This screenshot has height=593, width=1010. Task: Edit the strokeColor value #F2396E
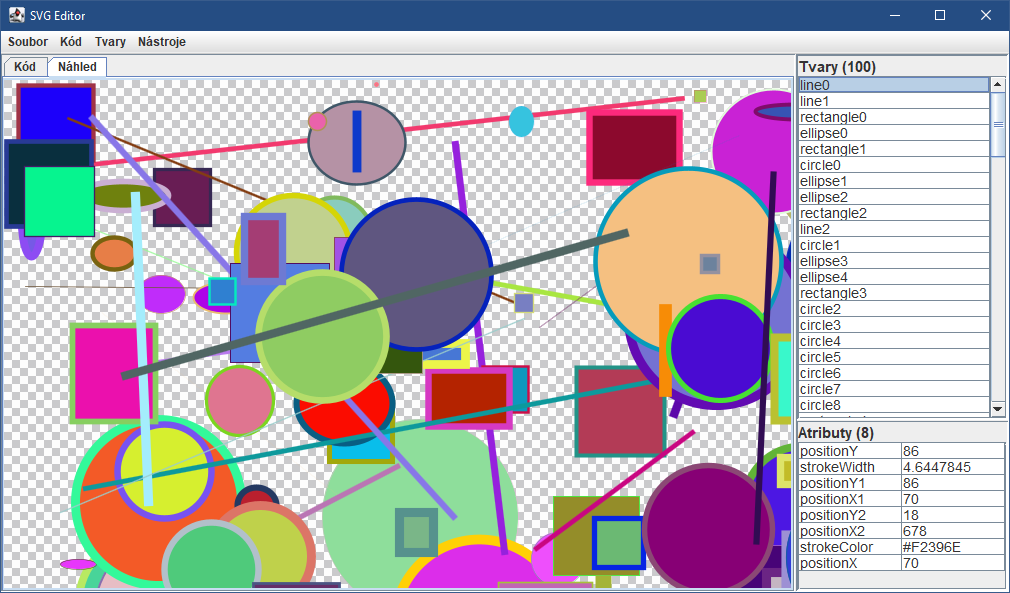pos(953,547)
